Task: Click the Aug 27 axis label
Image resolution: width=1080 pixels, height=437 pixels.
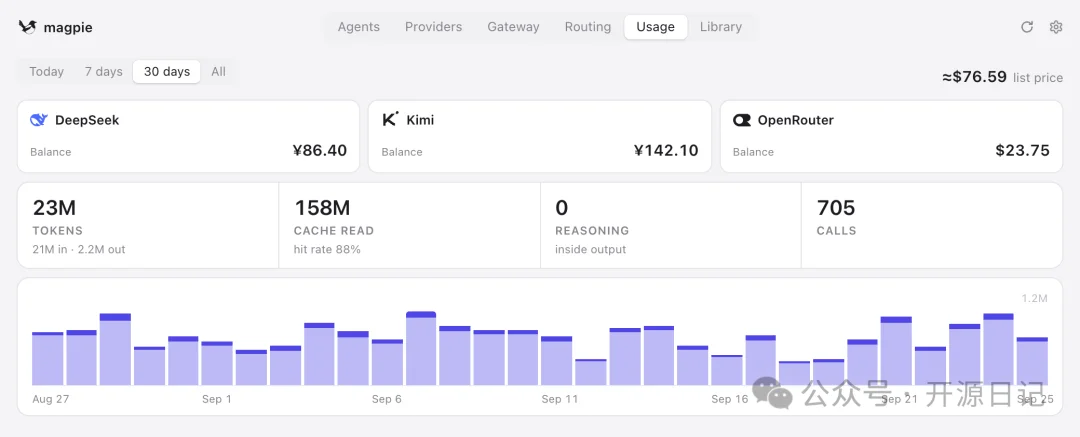Action: pos(51,399)
